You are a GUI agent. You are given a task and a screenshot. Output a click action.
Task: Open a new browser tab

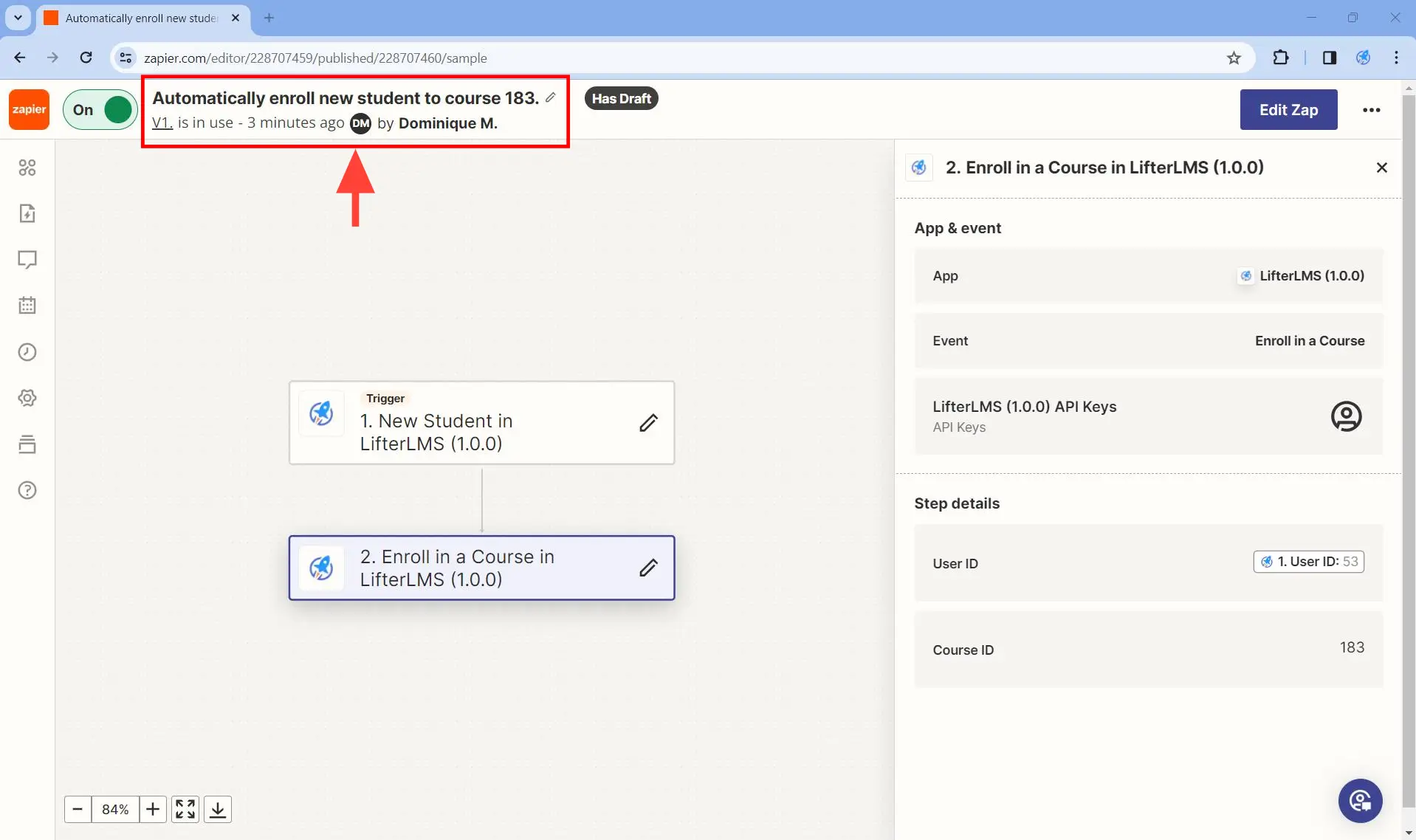(x=269, y=18)
